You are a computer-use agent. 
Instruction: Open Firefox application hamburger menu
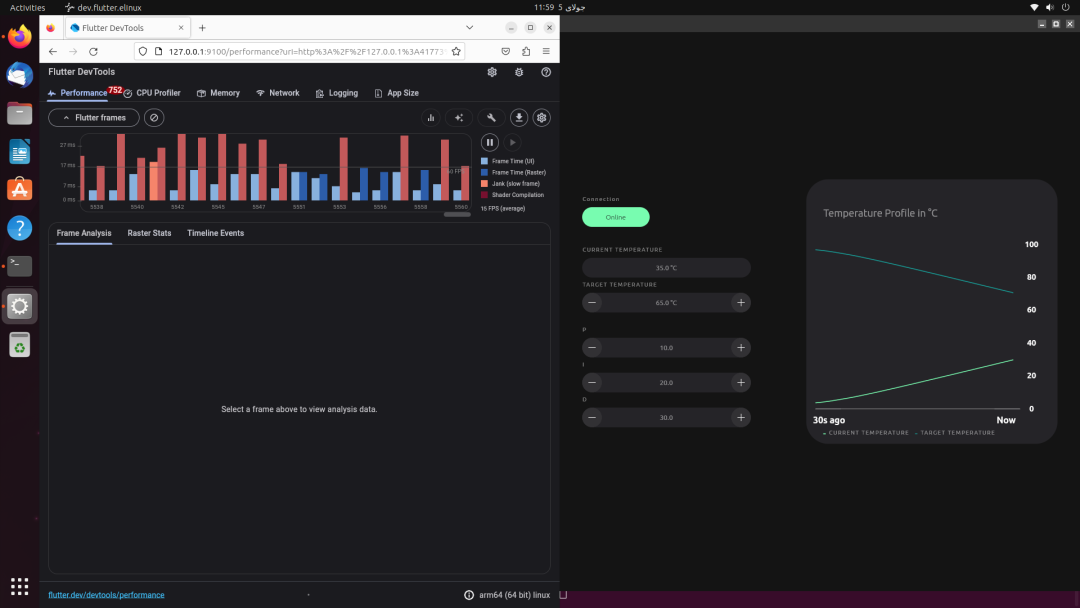[546, 52]
